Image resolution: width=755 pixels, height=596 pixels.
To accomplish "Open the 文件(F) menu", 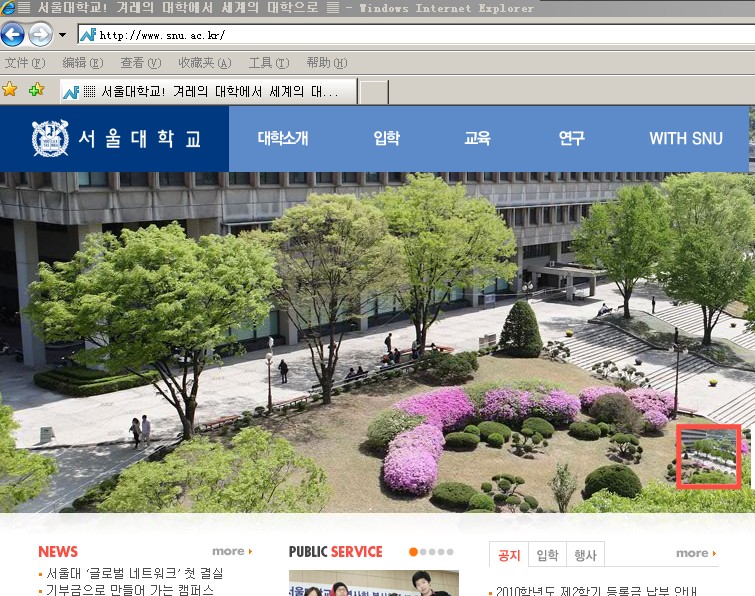I will click(25, 63).
